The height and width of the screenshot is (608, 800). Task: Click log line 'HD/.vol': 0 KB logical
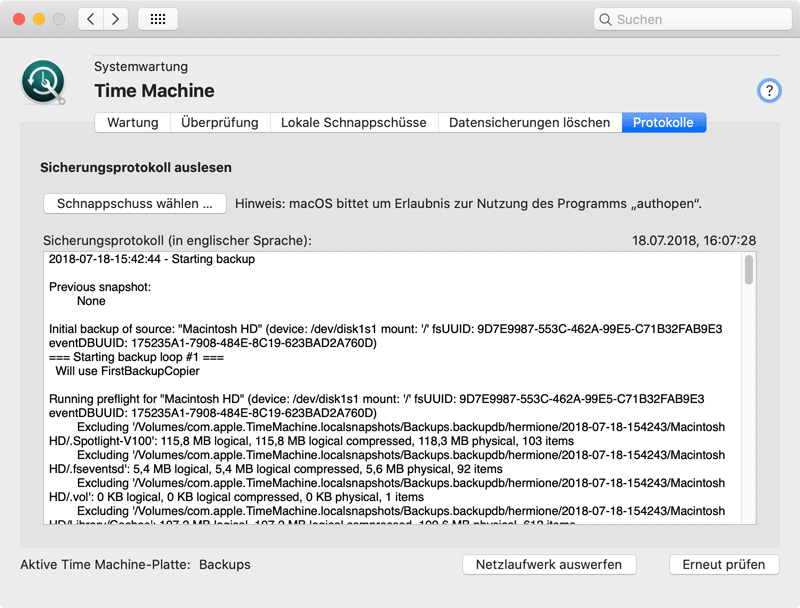pos(236,497)
